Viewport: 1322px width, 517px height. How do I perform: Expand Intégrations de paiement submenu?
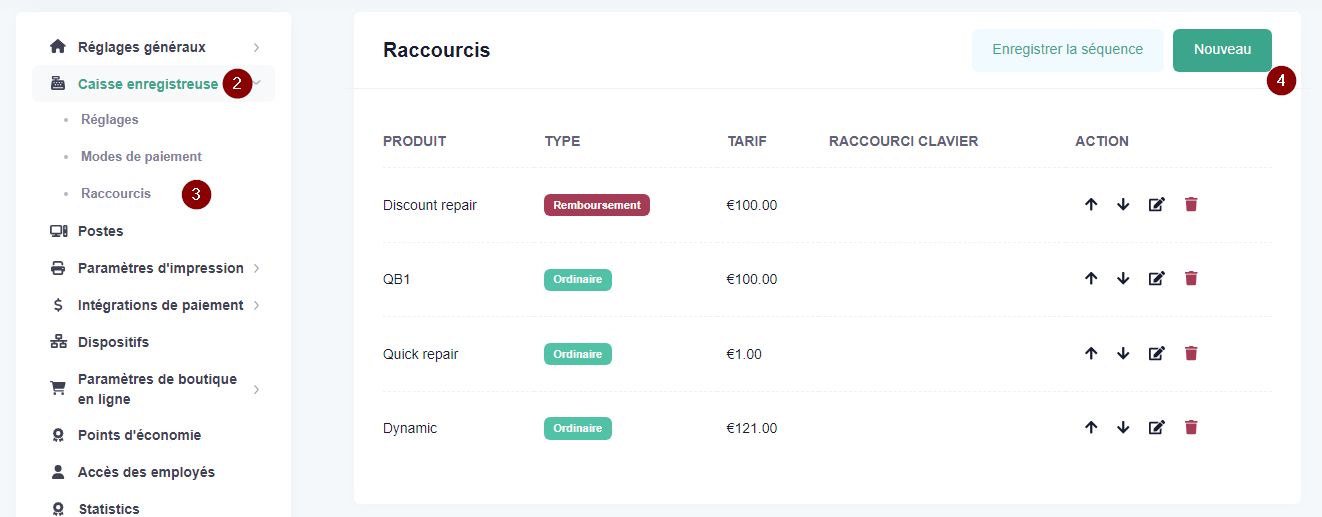point(256,305)
